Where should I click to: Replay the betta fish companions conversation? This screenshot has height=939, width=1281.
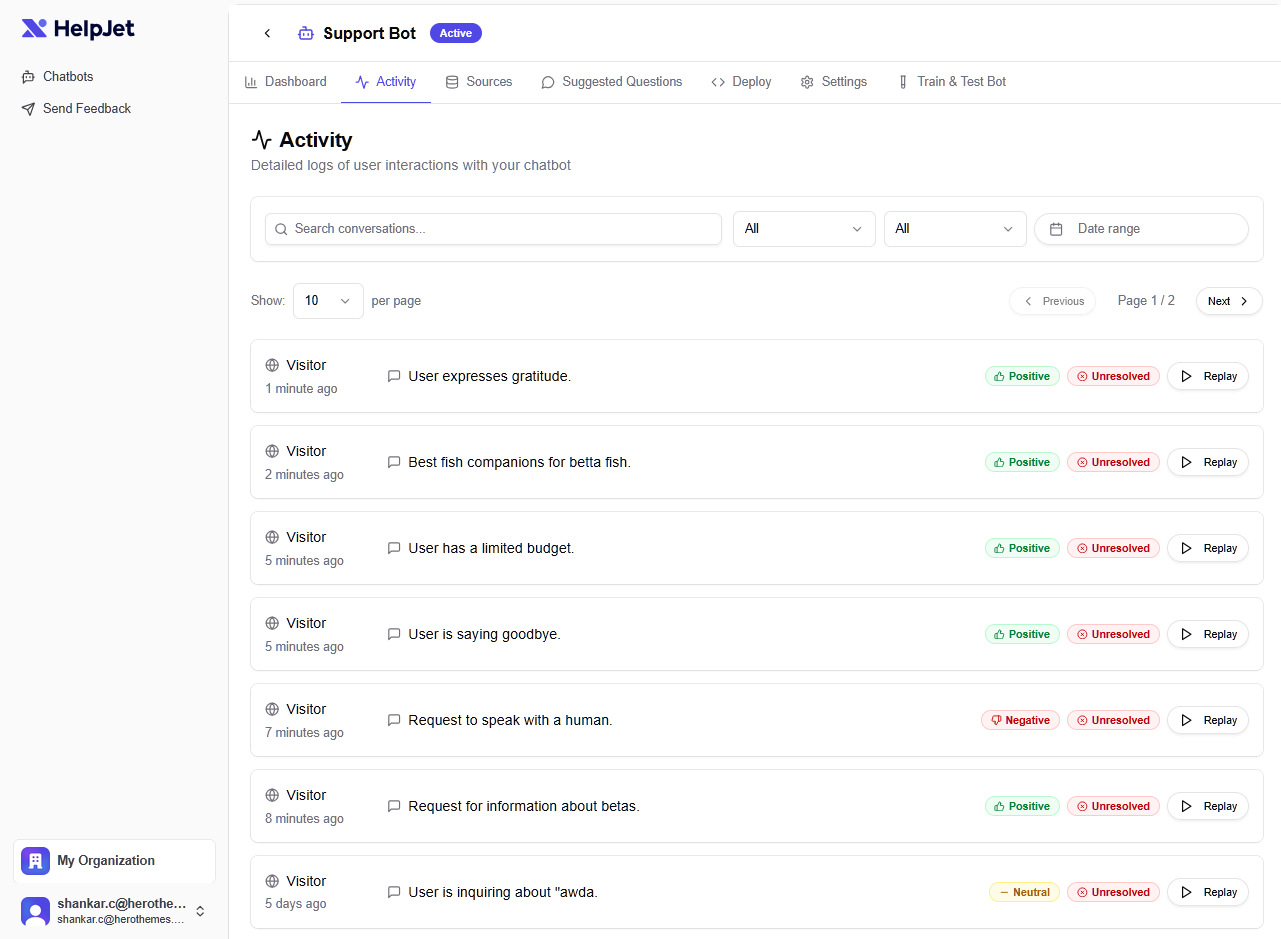pyautogui.click(x=1208, y=462)
